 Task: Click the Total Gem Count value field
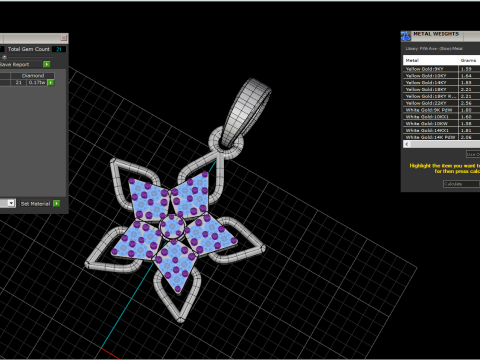click(59, 49)
